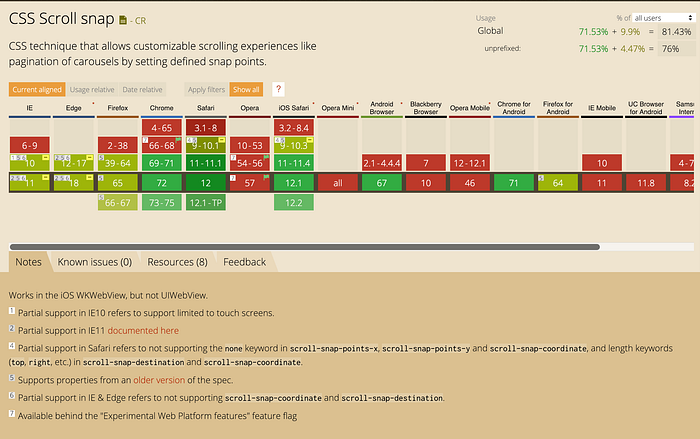Image resolution: width=700 pixels, height=439 pixels.
Task: Click the iOS Safari column header
Action: pos(294,108)
